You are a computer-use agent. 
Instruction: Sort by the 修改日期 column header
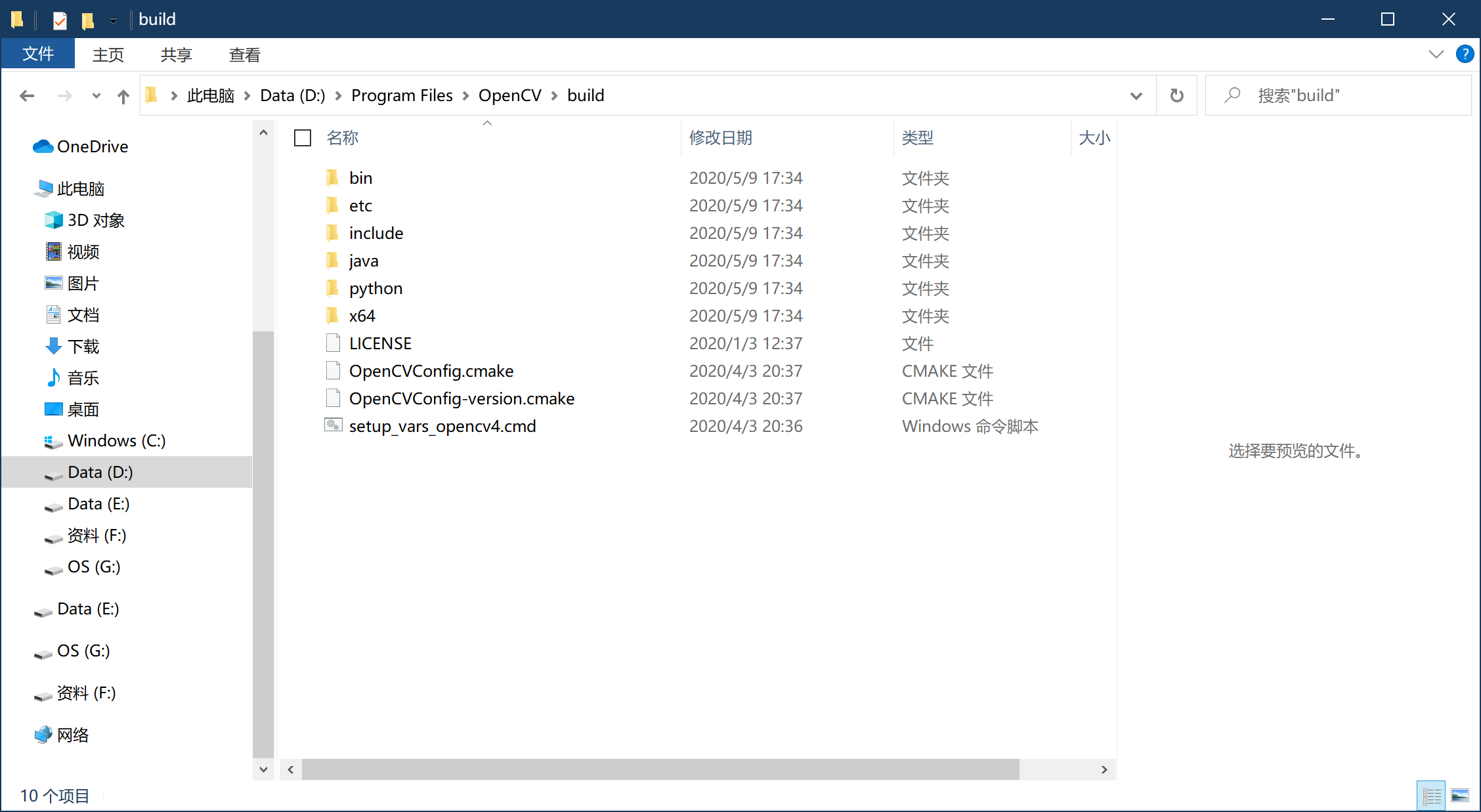pyautogui.click(x=721, y=138)
